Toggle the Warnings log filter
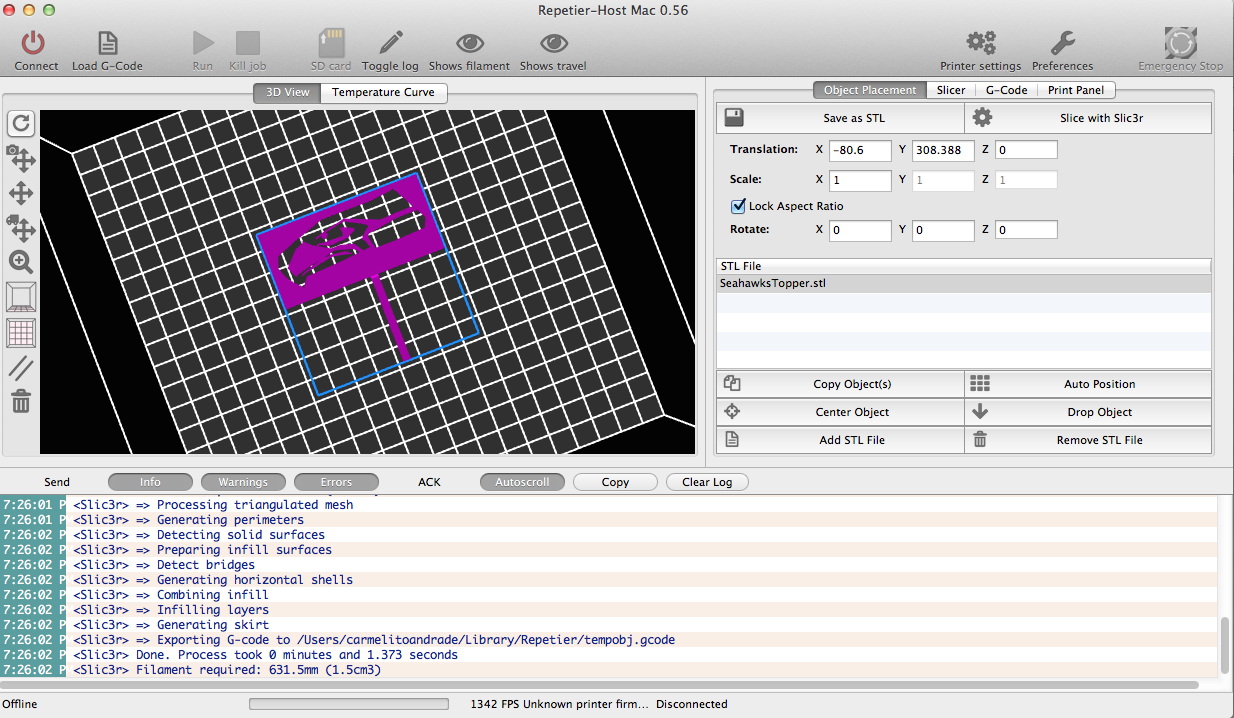Image resolution: width=1234 pixels, height=718 pixels. click(x=243, y=482)
